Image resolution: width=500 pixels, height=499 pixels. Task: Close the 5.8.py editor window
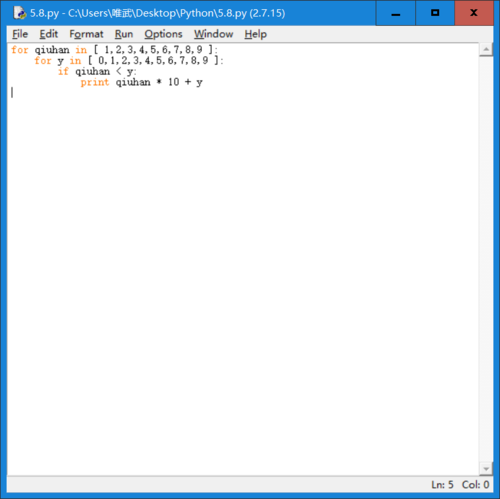(474, 13)
